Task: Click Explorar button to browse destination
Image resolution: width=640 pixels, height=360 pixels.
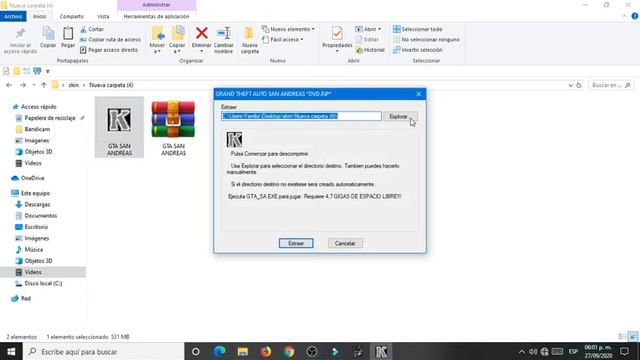Action: (400, 116)
